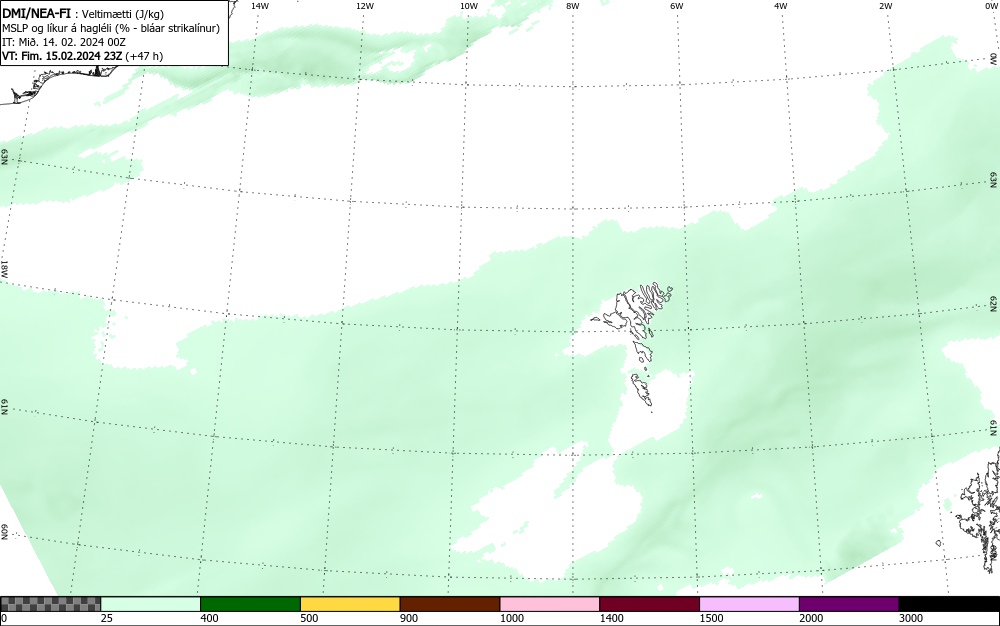The width and height of the screenshot is (1000, 626).
Task: Click the dark green 400-500 legend swatch
Action: coord(250,604)
